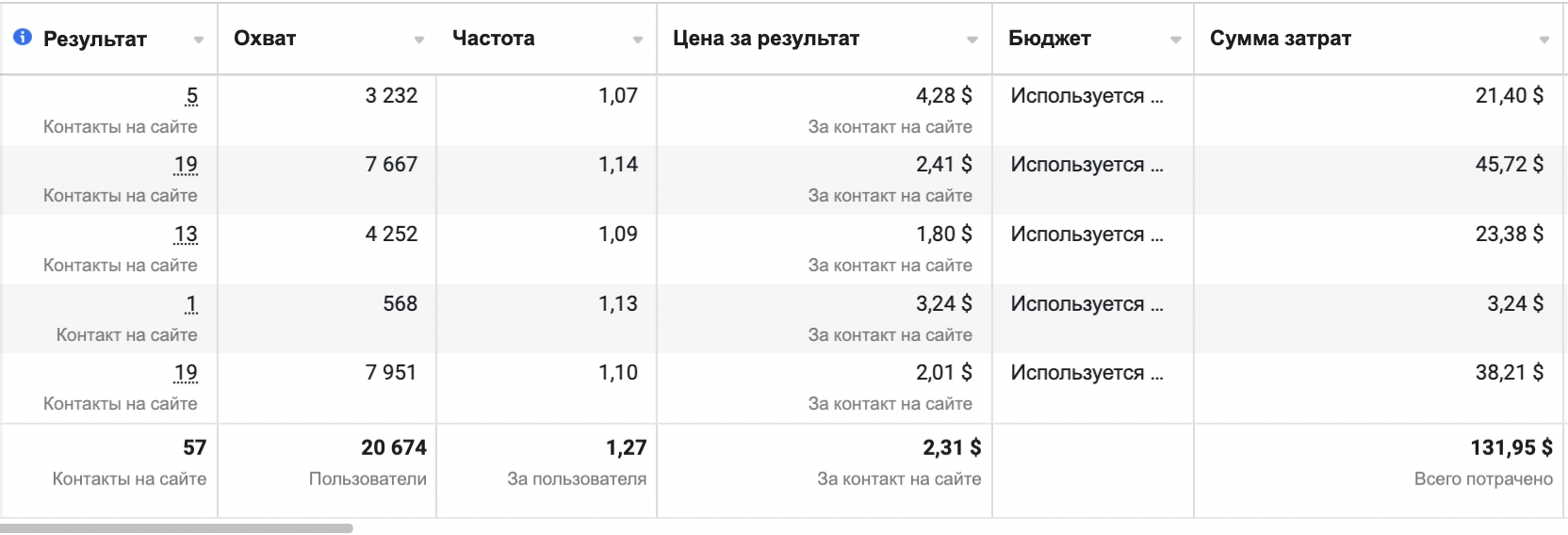Image resolution: width=1568 pixels, height=535 pixels.
Task: Click the Сумма затрат column header
Action: (1281, 39)
